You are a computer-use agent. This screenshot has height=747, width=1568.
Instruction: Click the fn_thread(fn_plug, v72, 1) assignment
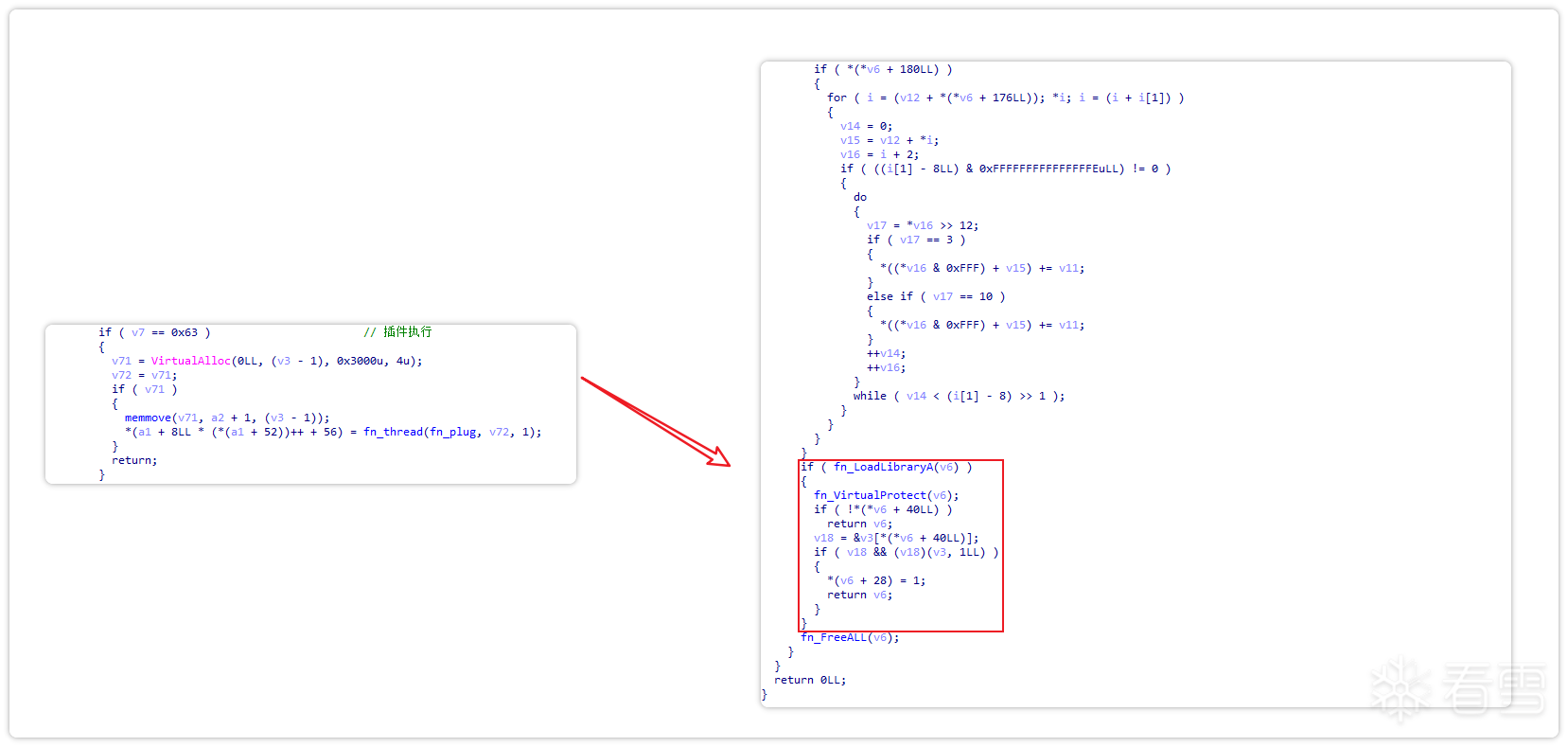tap(333, 432)
